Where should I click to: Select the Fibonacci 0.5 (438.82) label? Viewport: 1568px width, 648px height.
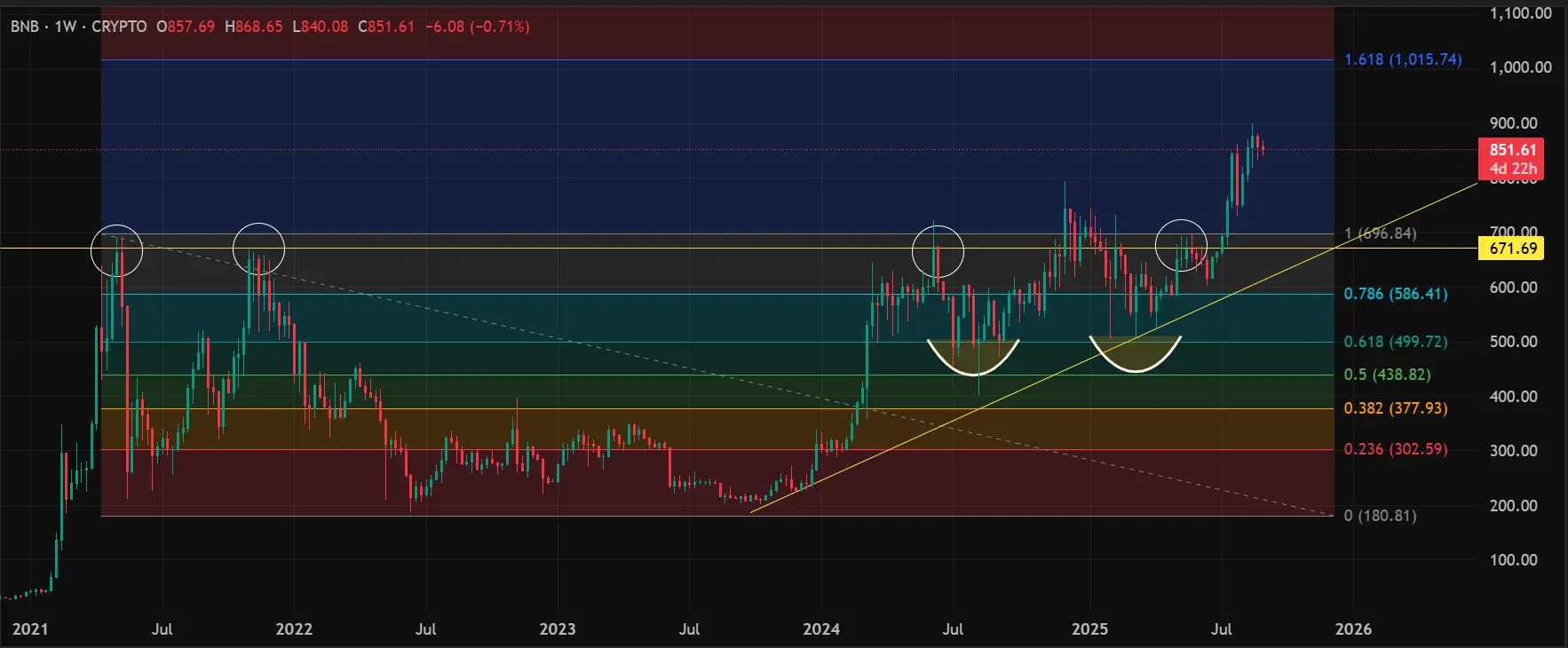point(1387,375)
